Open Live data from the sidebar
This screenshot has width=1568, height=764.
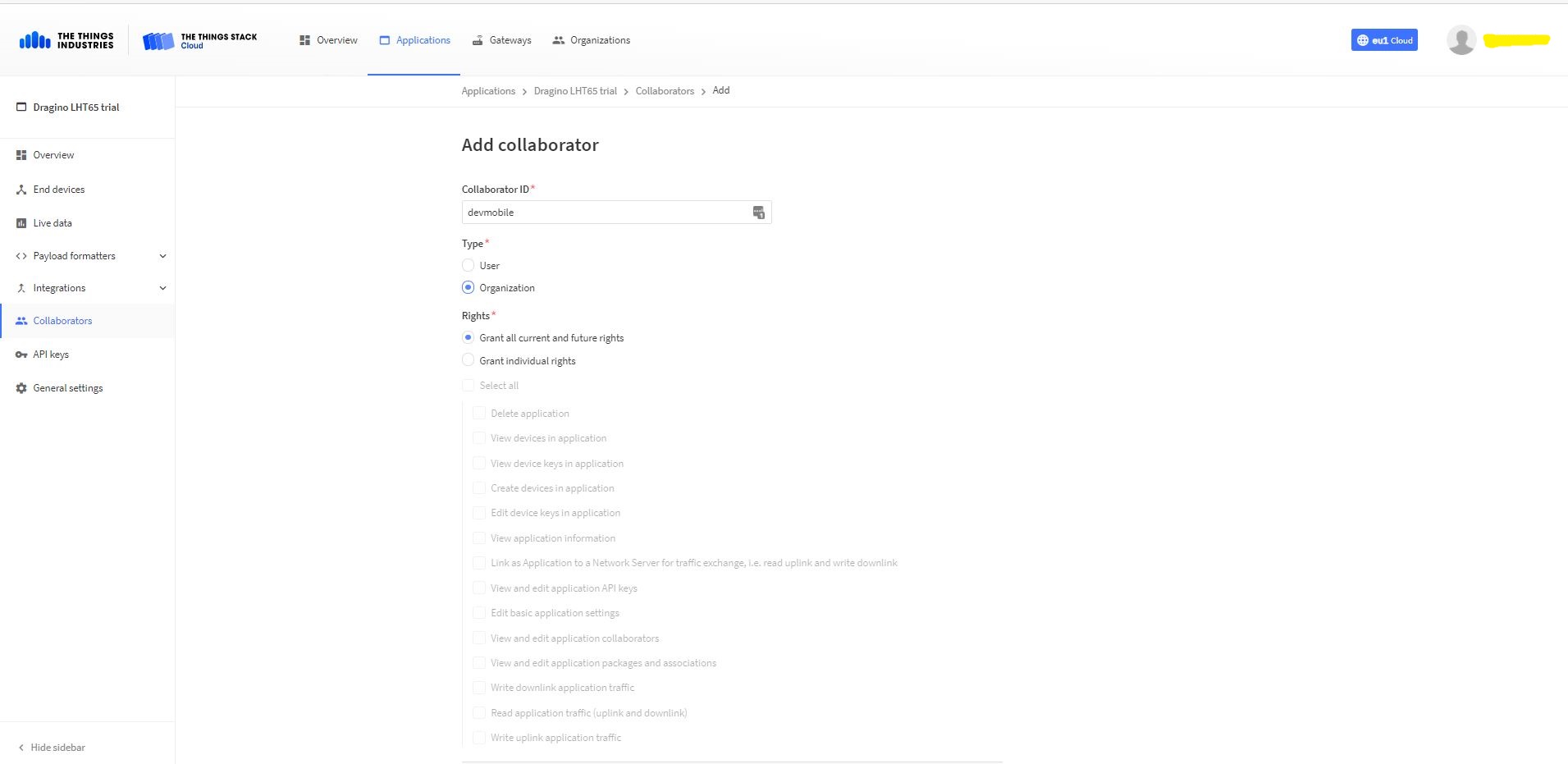52,223
